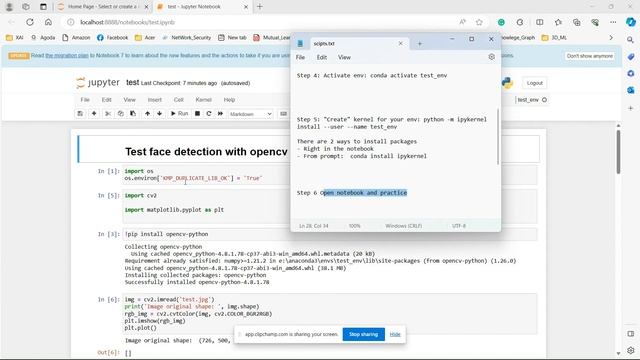The image size is (640, 360).
Task: Open Jupyter View menu
Action: click(x=129, y=100)
